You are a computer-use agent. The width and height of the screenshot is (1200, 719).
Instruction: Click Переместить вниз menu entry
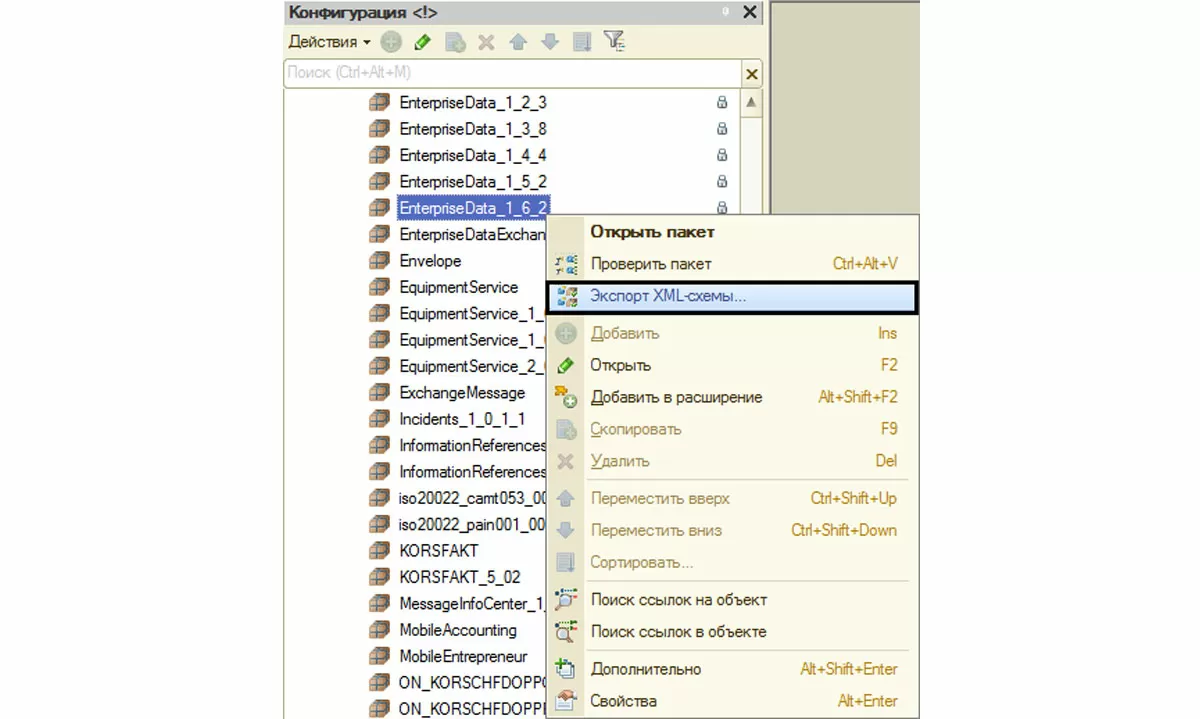point(732,530)
